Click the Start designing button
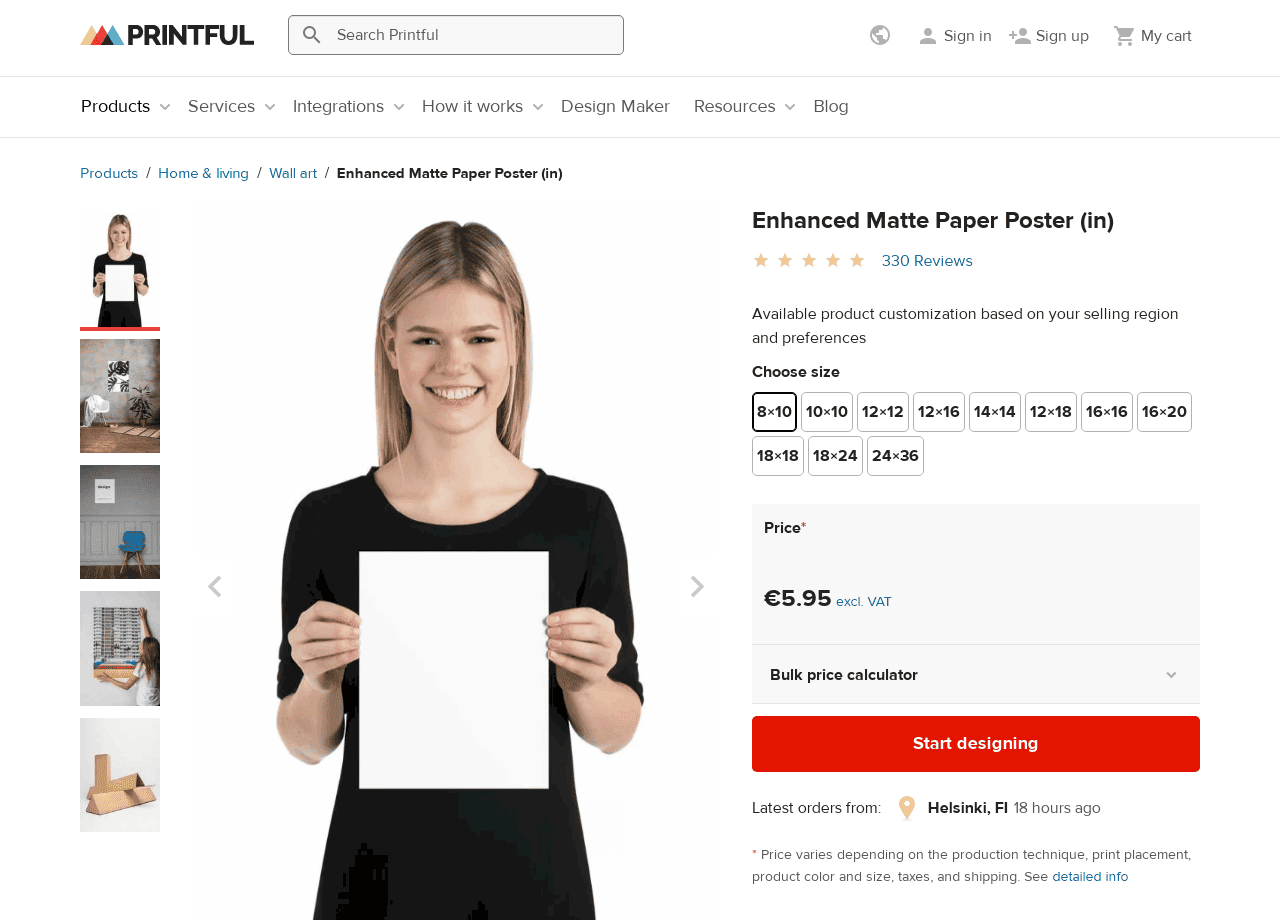 tap(976, 744)
